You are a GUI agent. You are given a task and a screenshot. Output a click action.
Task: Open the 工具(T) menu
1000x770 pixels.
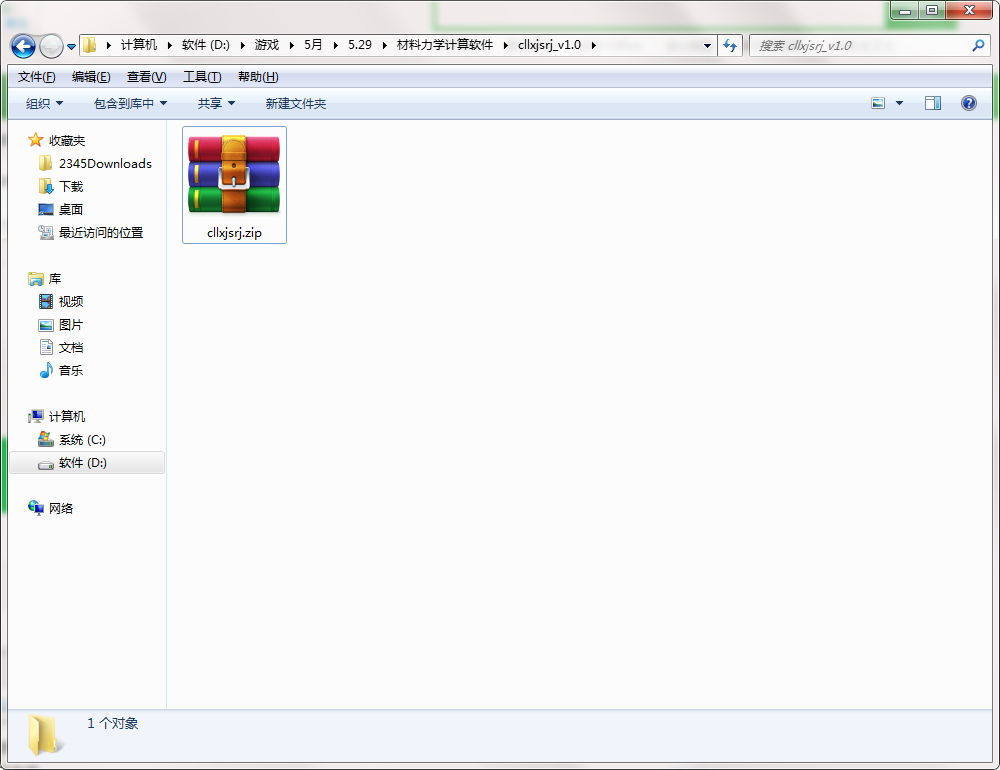tap(202, 77)
